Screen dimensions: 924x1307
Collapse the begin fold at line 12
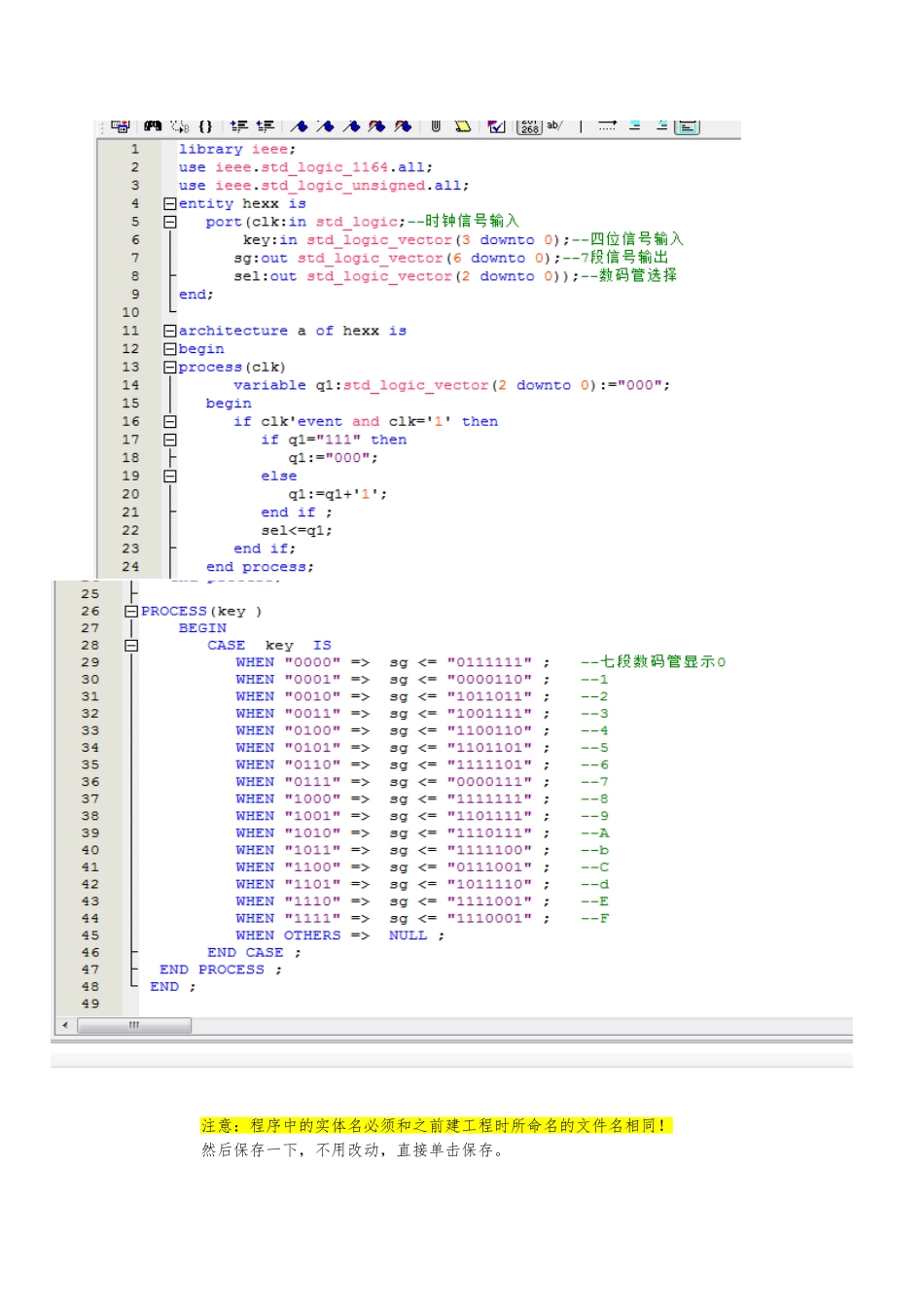[170, 349]
